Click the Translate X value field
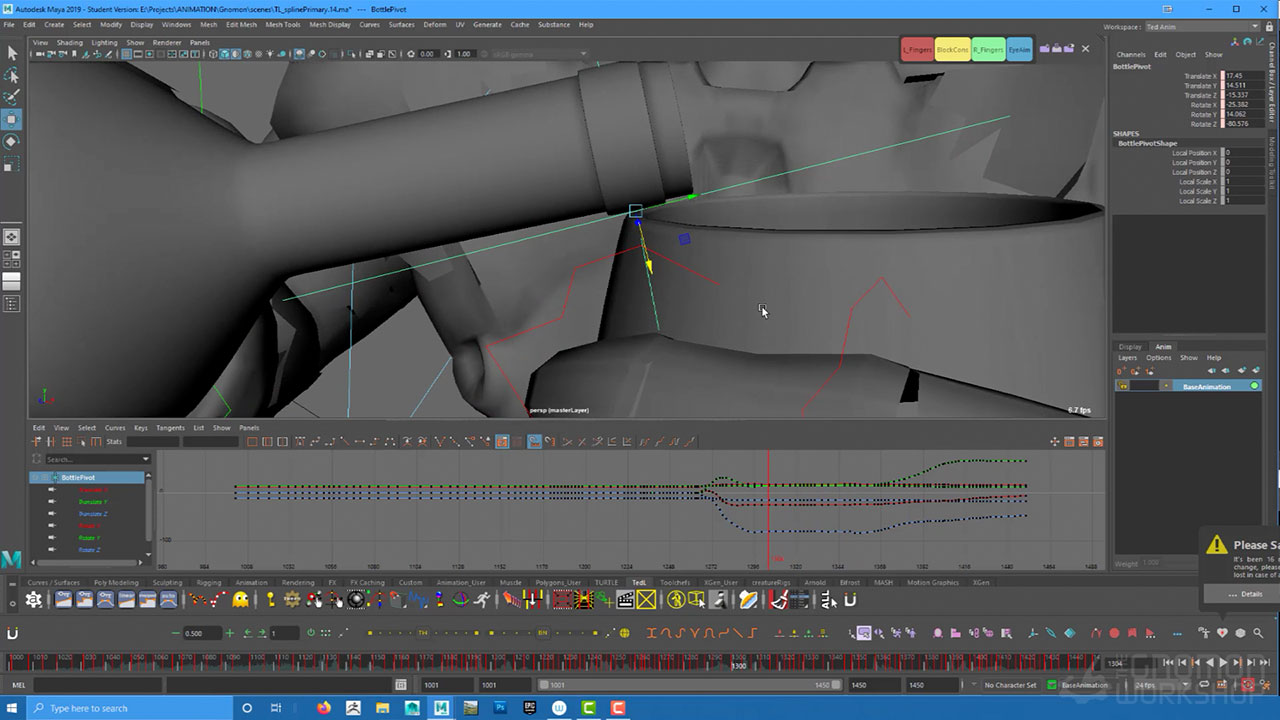This screenshot has height=720, width=1280. [x=1244, y=76]
